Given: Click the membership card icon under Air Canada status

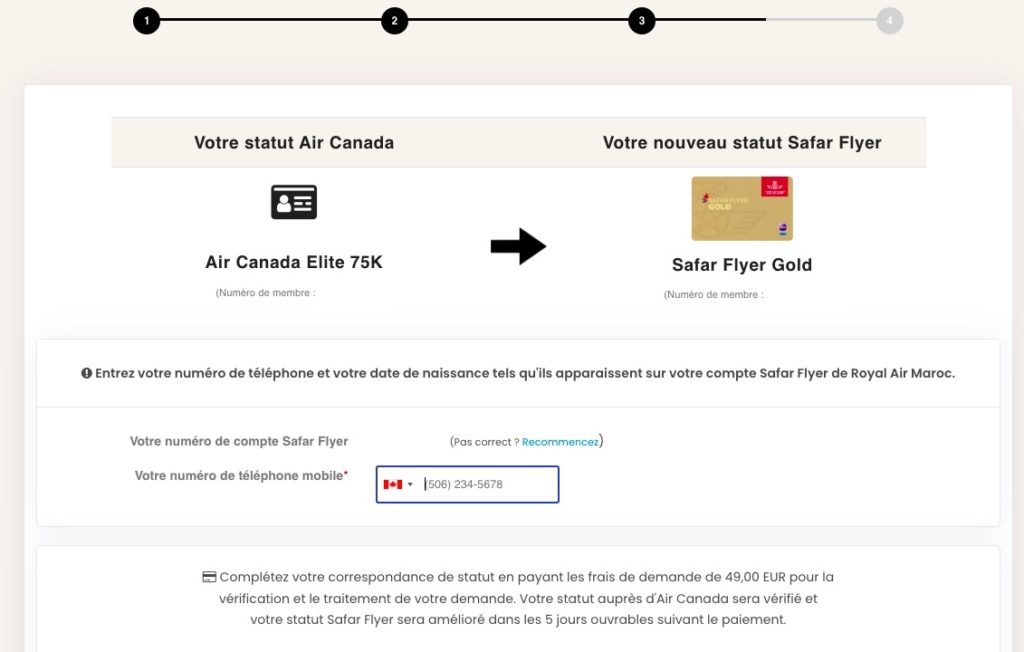Looking at the screenshot, I should tap(293, 201).
